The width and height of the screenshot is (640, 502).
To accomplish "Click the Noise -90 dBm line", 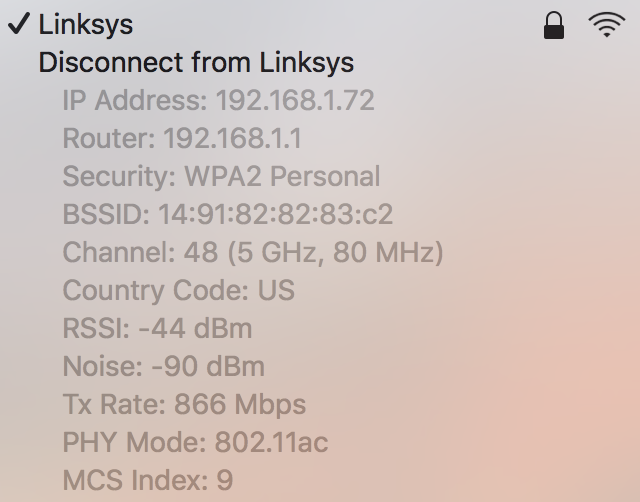I will [164, 366].
